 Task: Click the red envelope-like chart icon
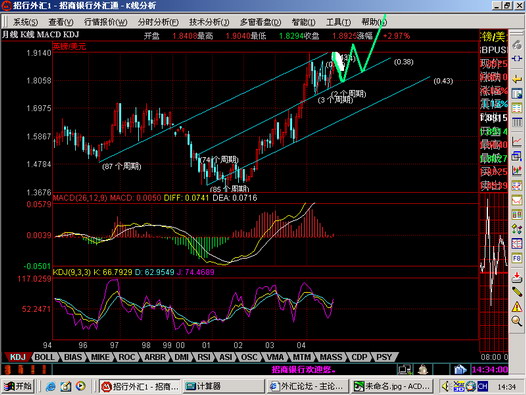point(517,200)
